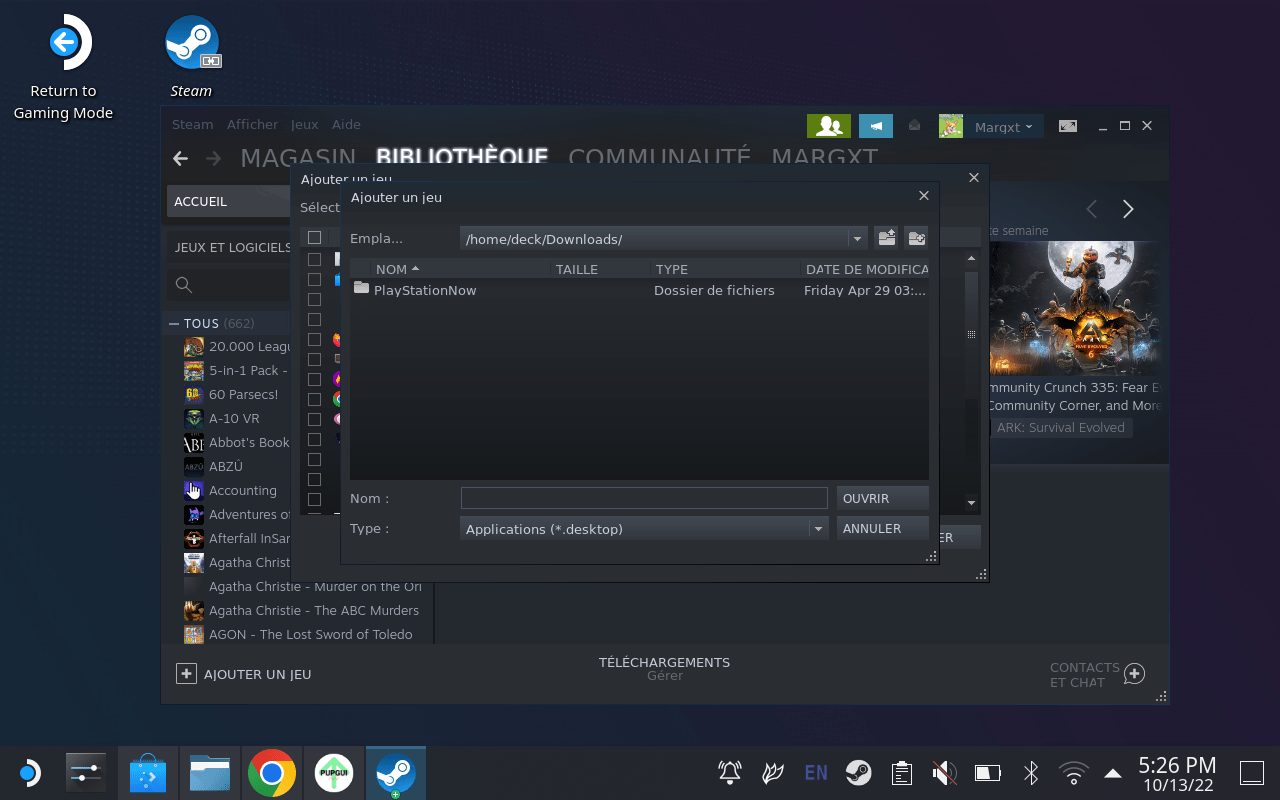
Task: Open the Type file filter dropdown
Action: pyautogui.click(x=819, y=529)
